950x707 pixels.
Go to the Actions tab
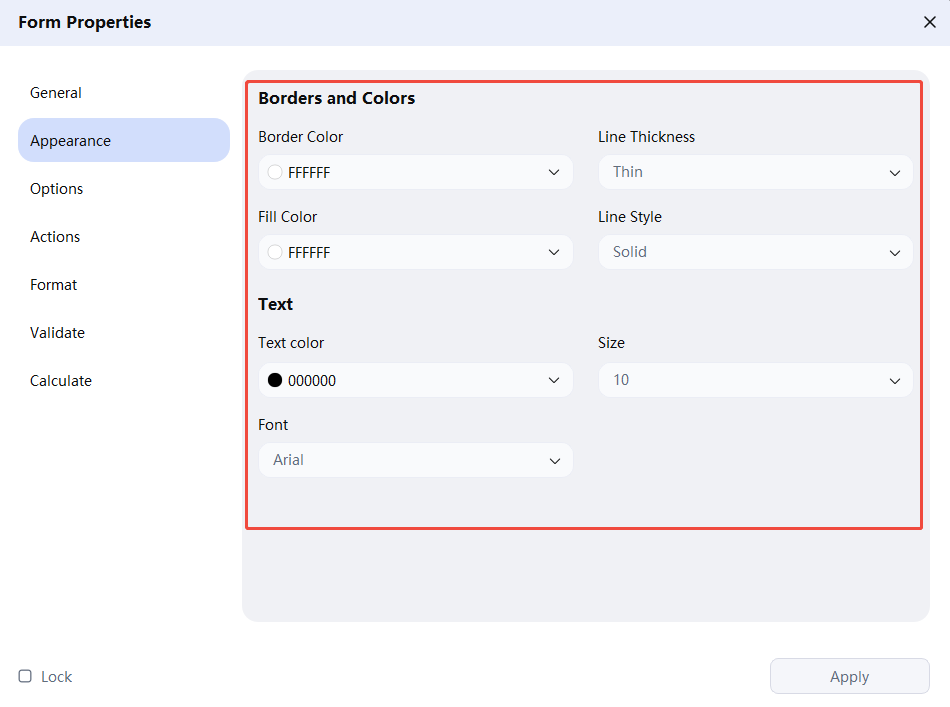pos(55,237)
